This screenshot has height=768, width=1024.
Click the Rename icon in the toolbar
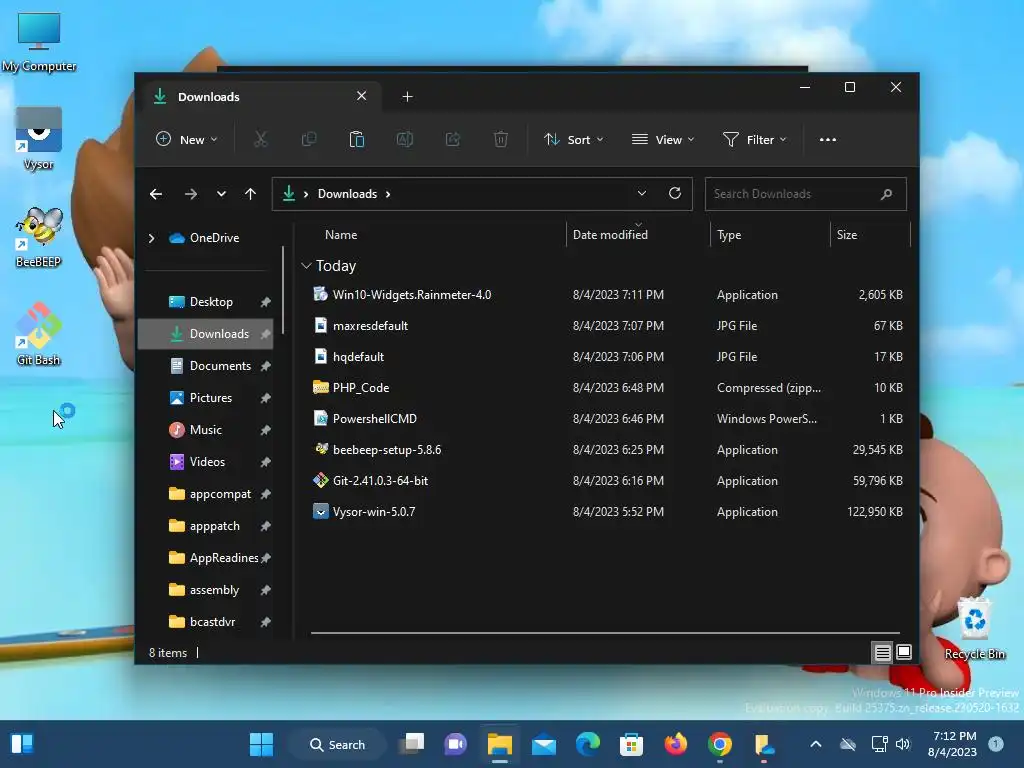405,139
